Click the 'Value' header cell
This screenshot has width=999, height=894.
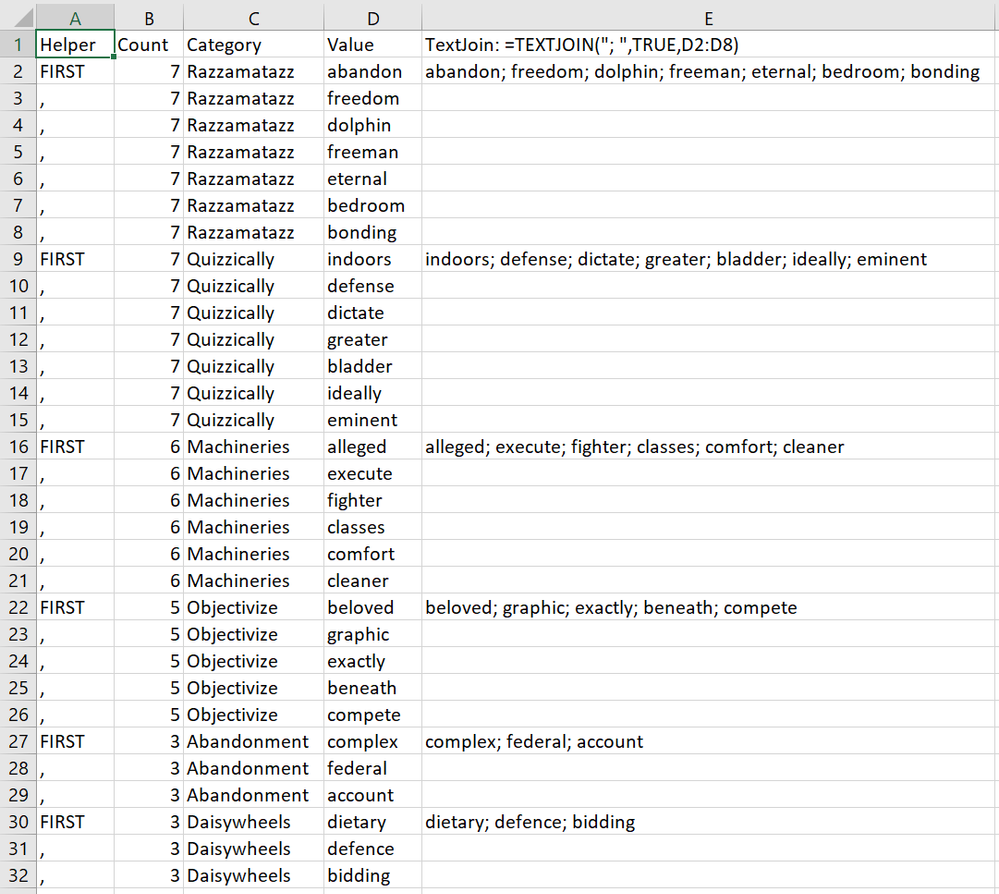pos(373,45)
